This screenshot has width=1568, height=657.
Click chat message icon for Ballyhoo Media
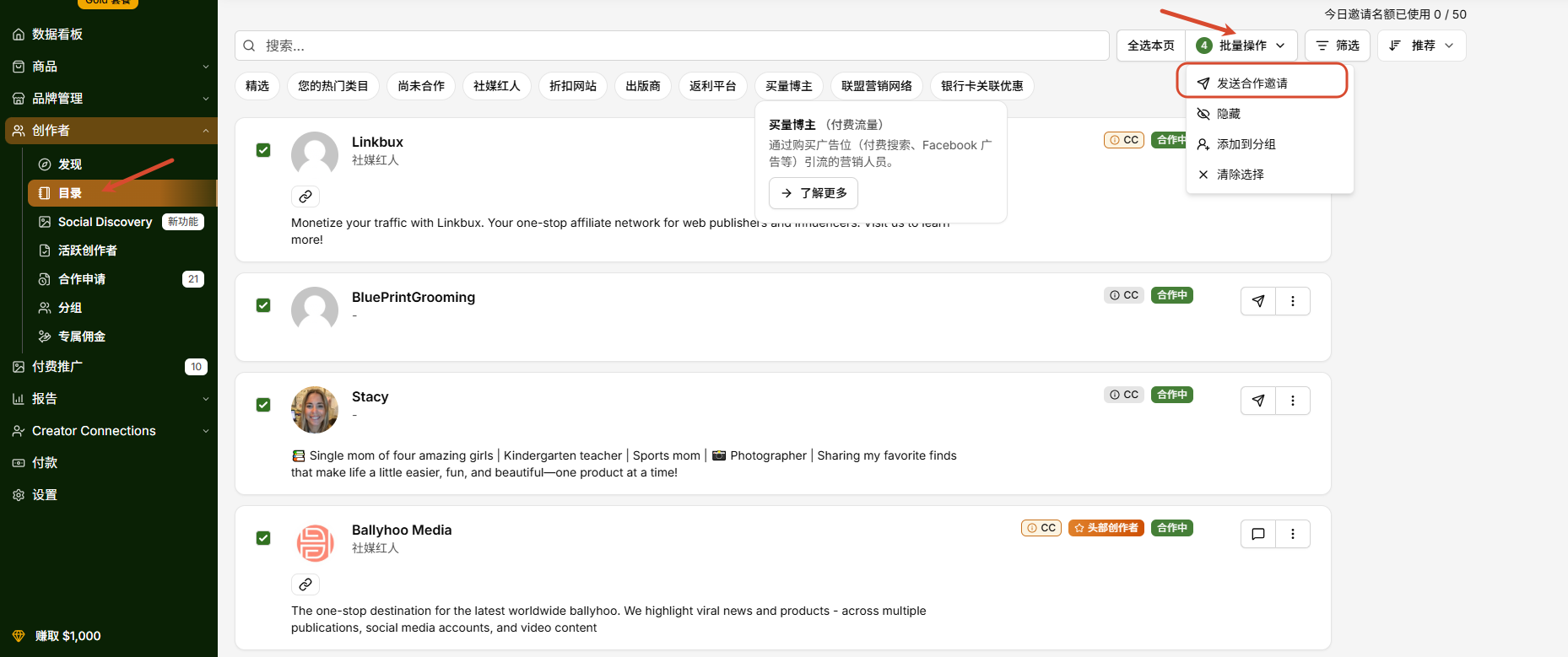pos(1258,534)
